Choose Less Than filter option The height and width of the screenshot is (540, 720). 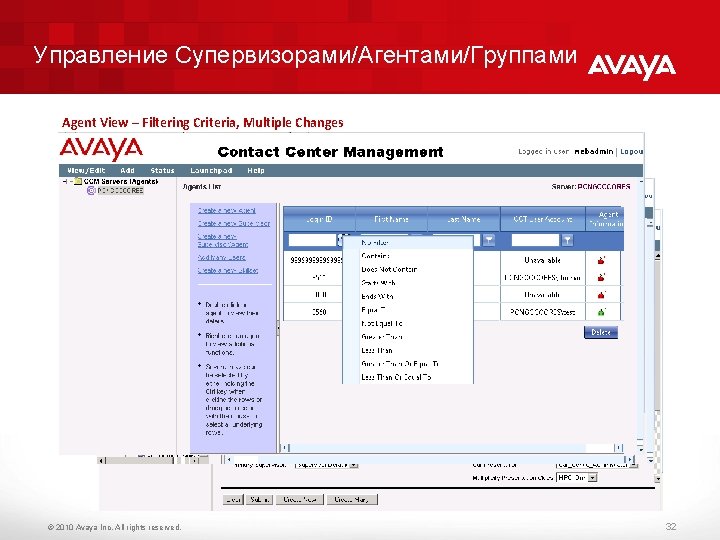coord(408,350)
